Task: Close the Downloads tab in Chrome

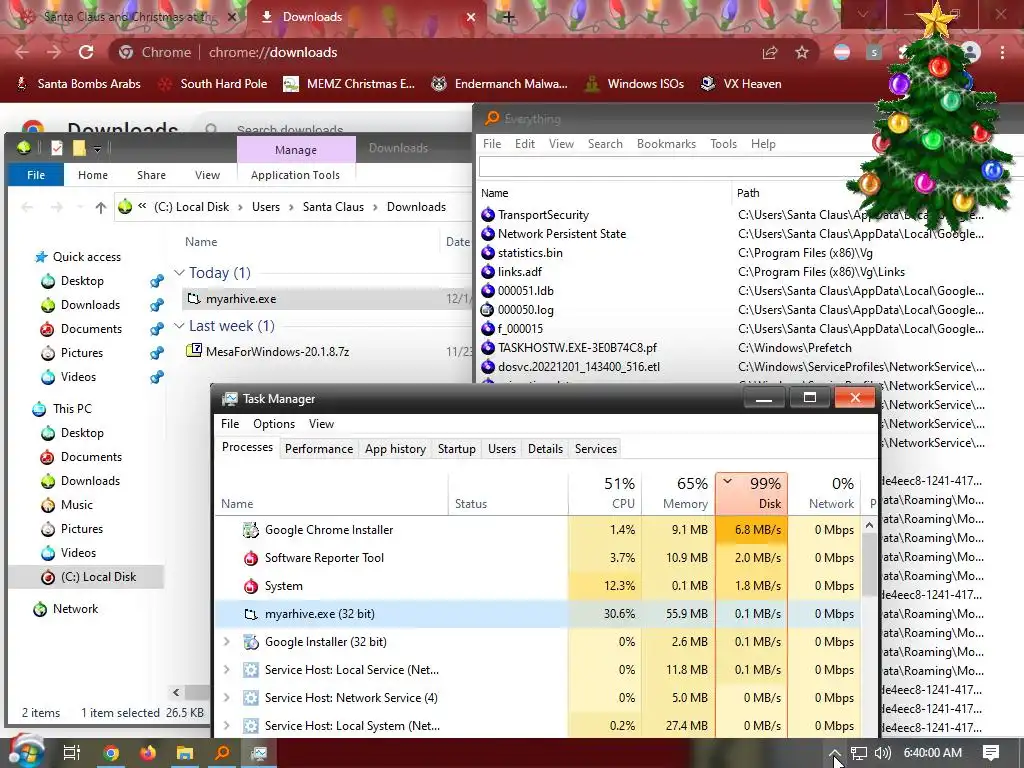Action: pyautogui.click(x=471, y=17)
